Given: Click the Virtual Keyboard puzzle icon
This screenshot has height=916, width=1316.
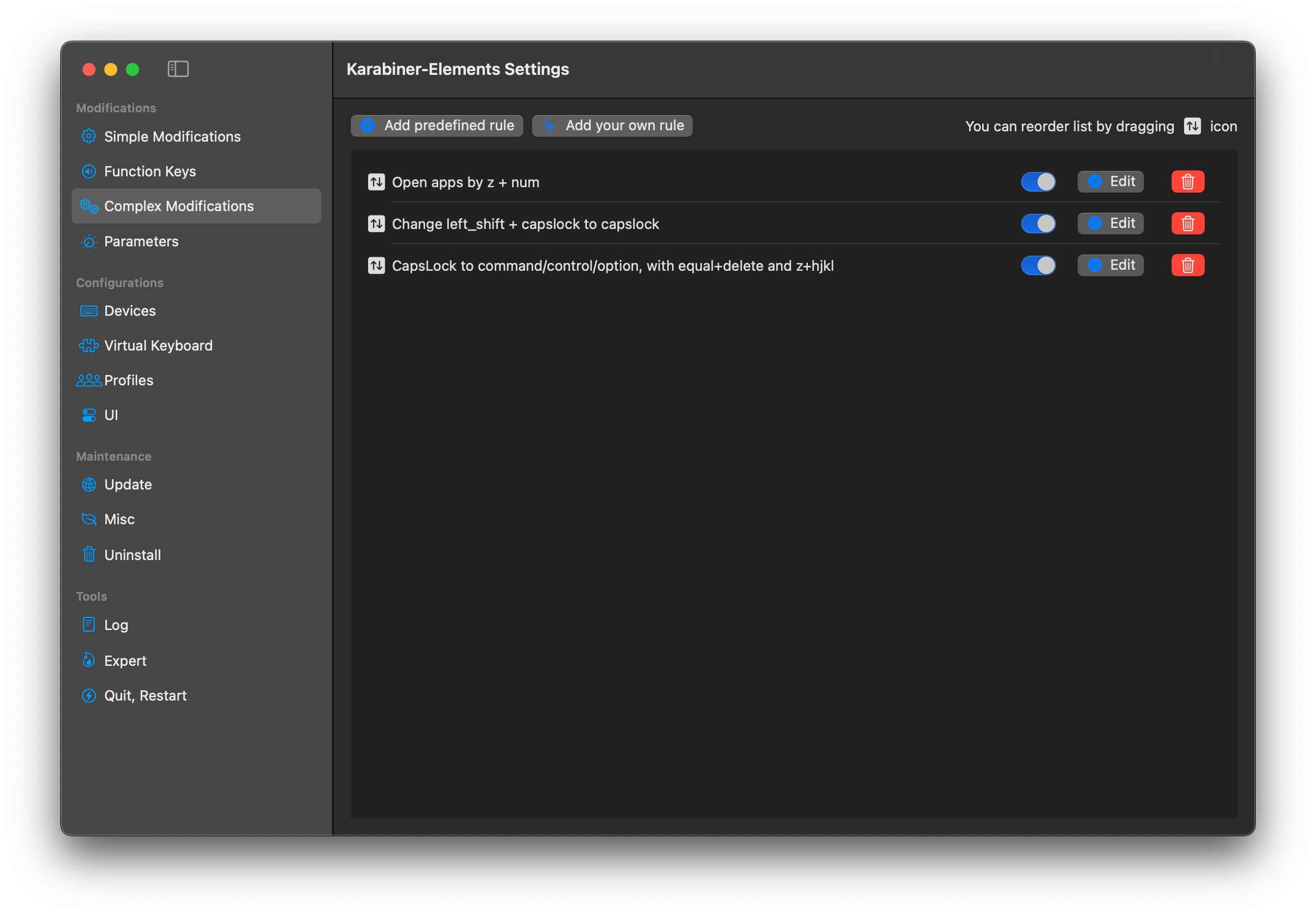Looking at the screenshot, I should click(88, 346).
